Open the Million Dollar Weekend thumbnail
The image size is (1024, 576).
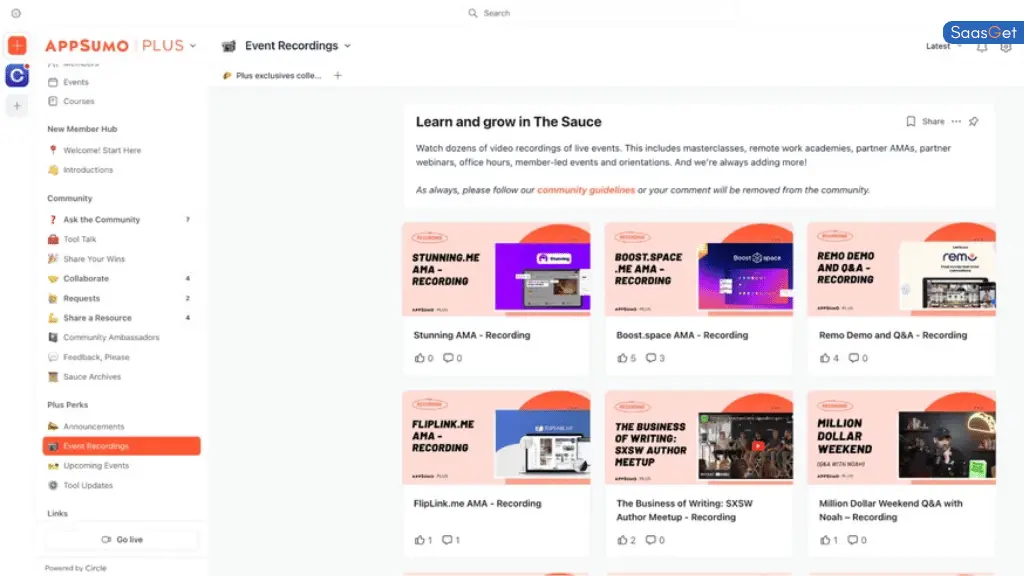pos(902,438)
